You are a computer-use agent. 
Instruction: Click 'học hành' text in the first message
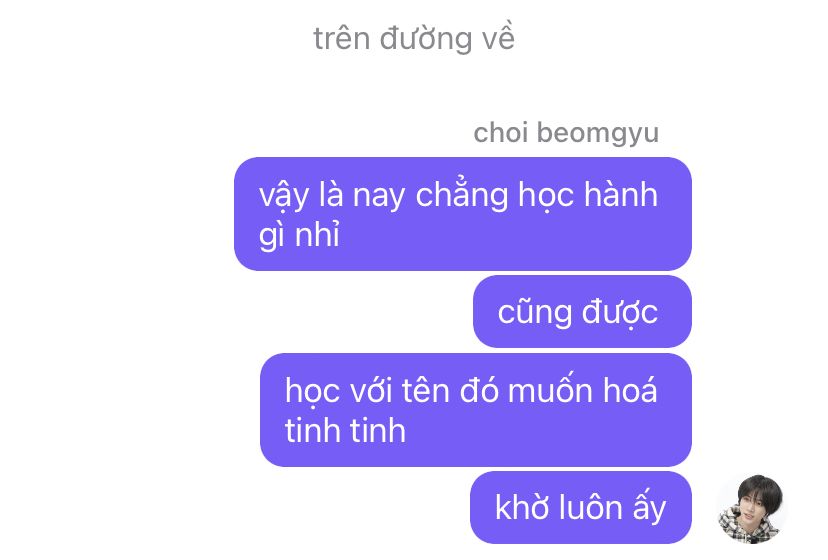(588, 195)
